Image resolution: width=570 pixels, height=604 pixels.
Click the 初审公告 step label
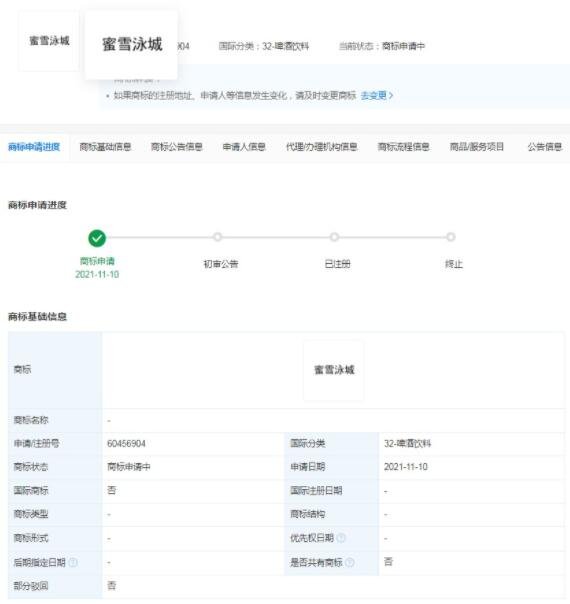221,264
